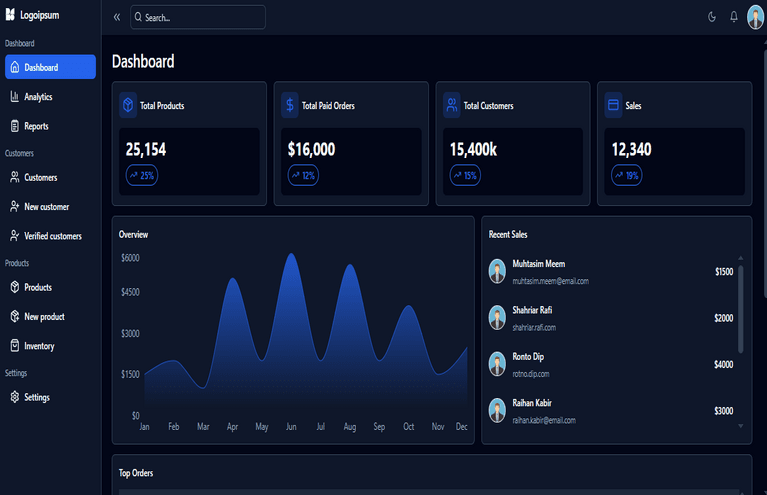Click the Total Products box icon
This screenshot has height=495, width=767.
pos(128,105)
